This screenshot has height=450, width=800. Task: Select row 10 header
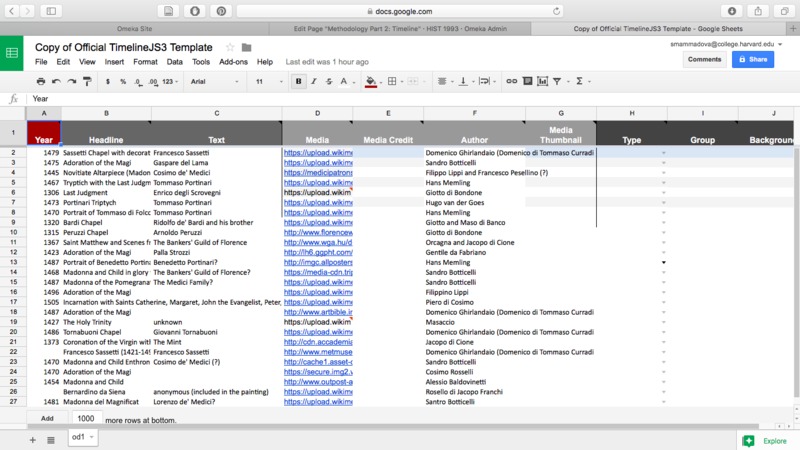click(13, 232)
